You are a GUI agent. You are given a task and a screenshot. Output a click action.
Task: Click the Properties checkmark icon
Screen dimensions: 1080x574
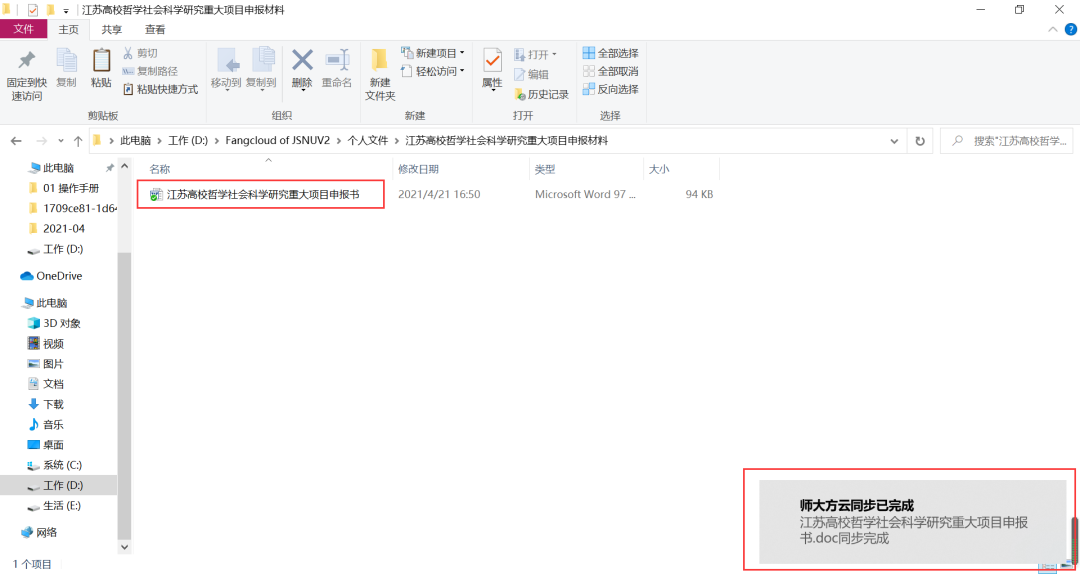pyautogui.click(x=492, y=61)
